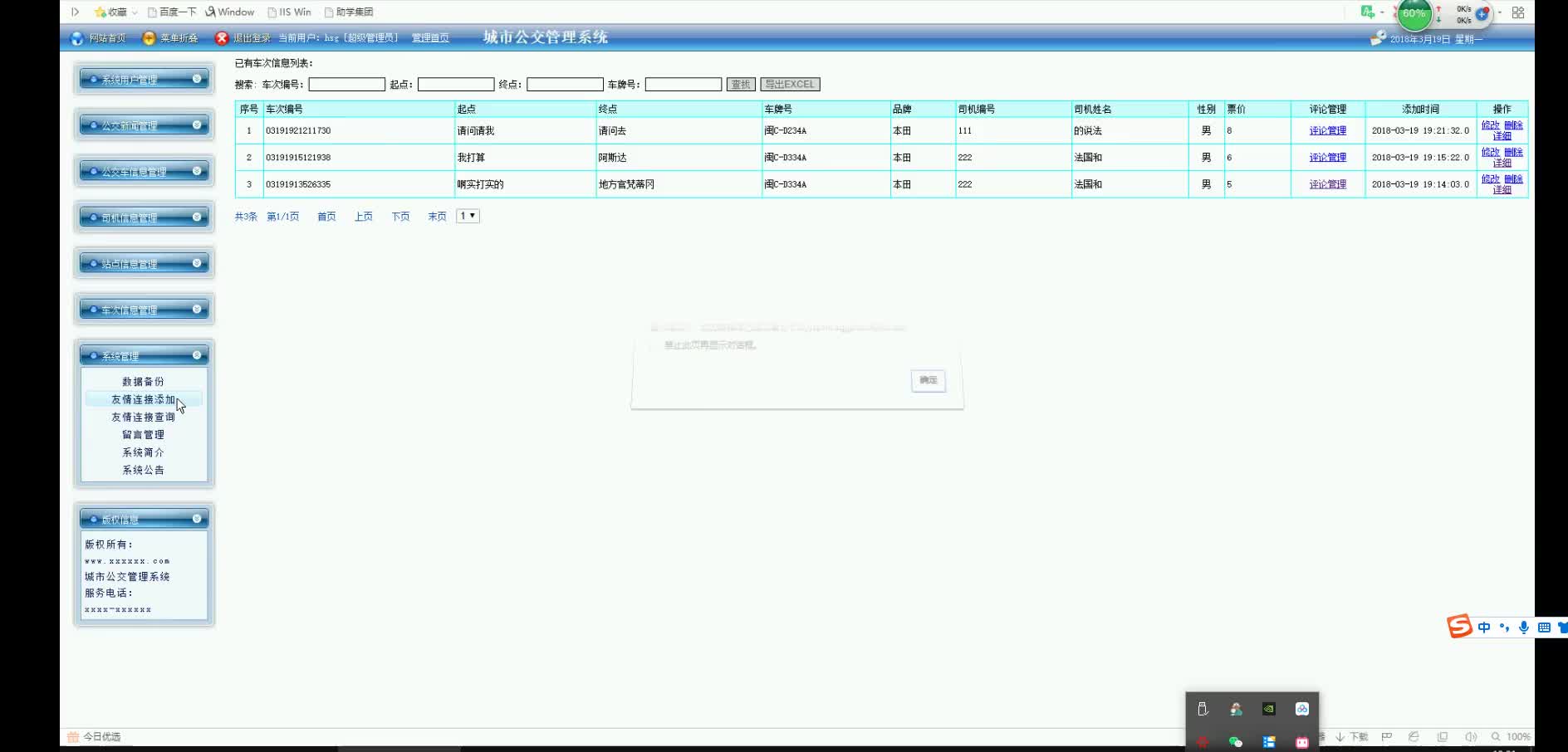Screen dimensions: 1568x752
Task: Expand the 系统用户管理 menu panel
Action: (x=144, y=79)
